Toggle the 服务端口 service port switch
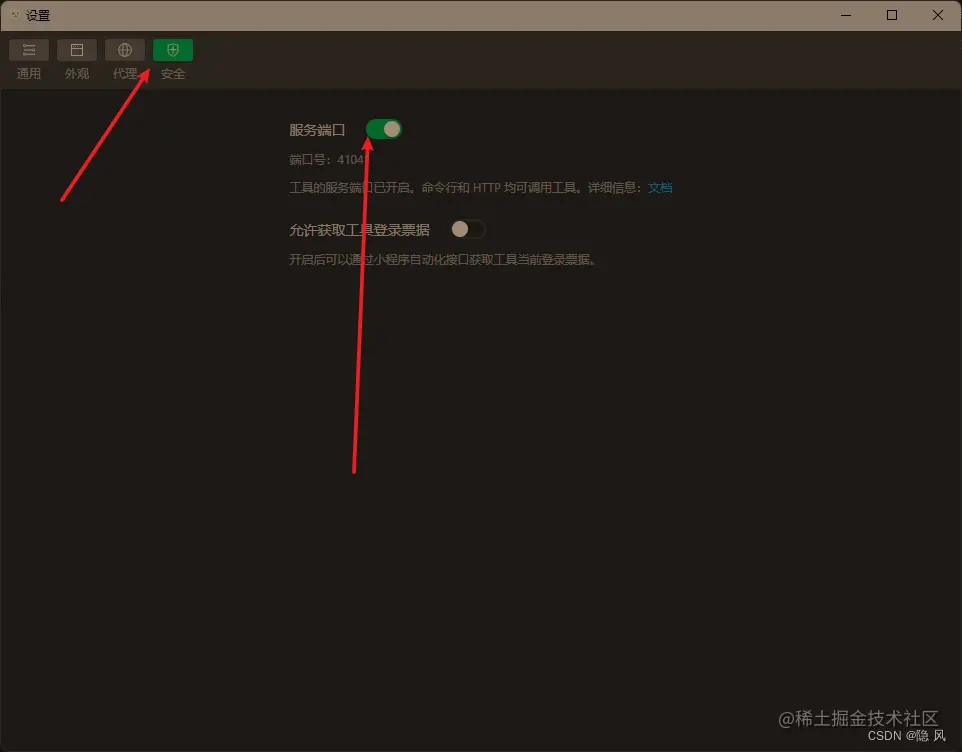 click(384, 129)
